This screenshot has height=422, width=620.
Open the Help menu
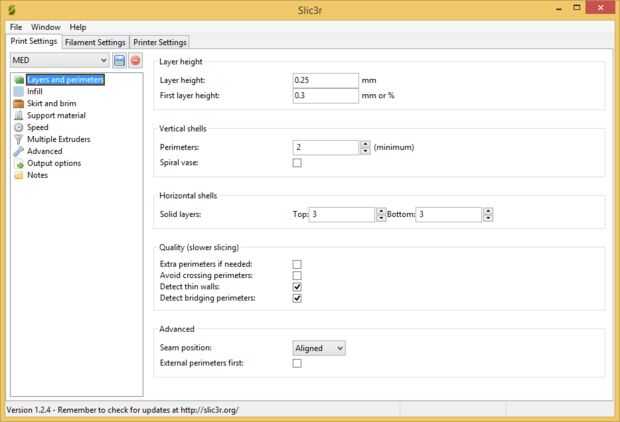[78, 27]
